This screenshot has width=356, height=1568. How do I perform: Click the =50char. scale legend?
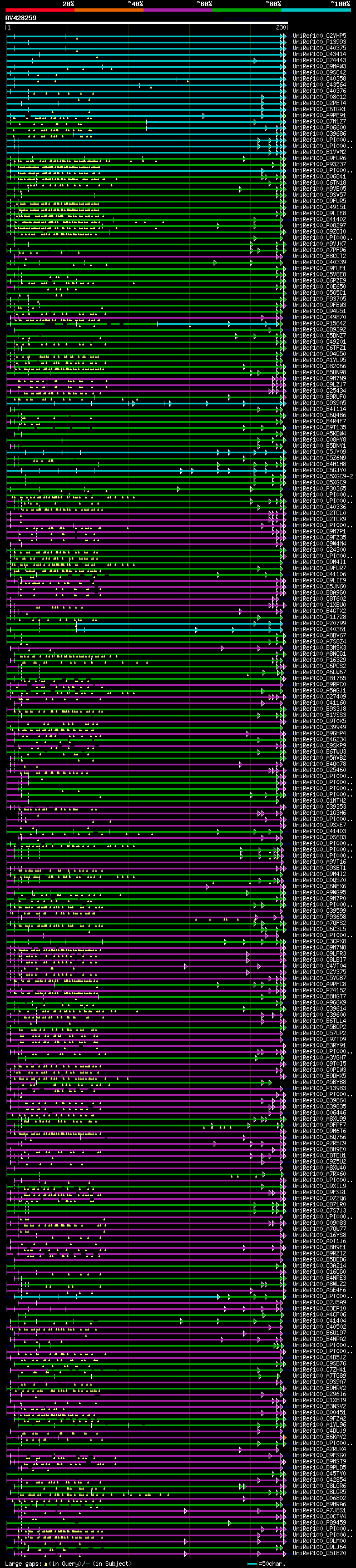(x=266, y=1564)
